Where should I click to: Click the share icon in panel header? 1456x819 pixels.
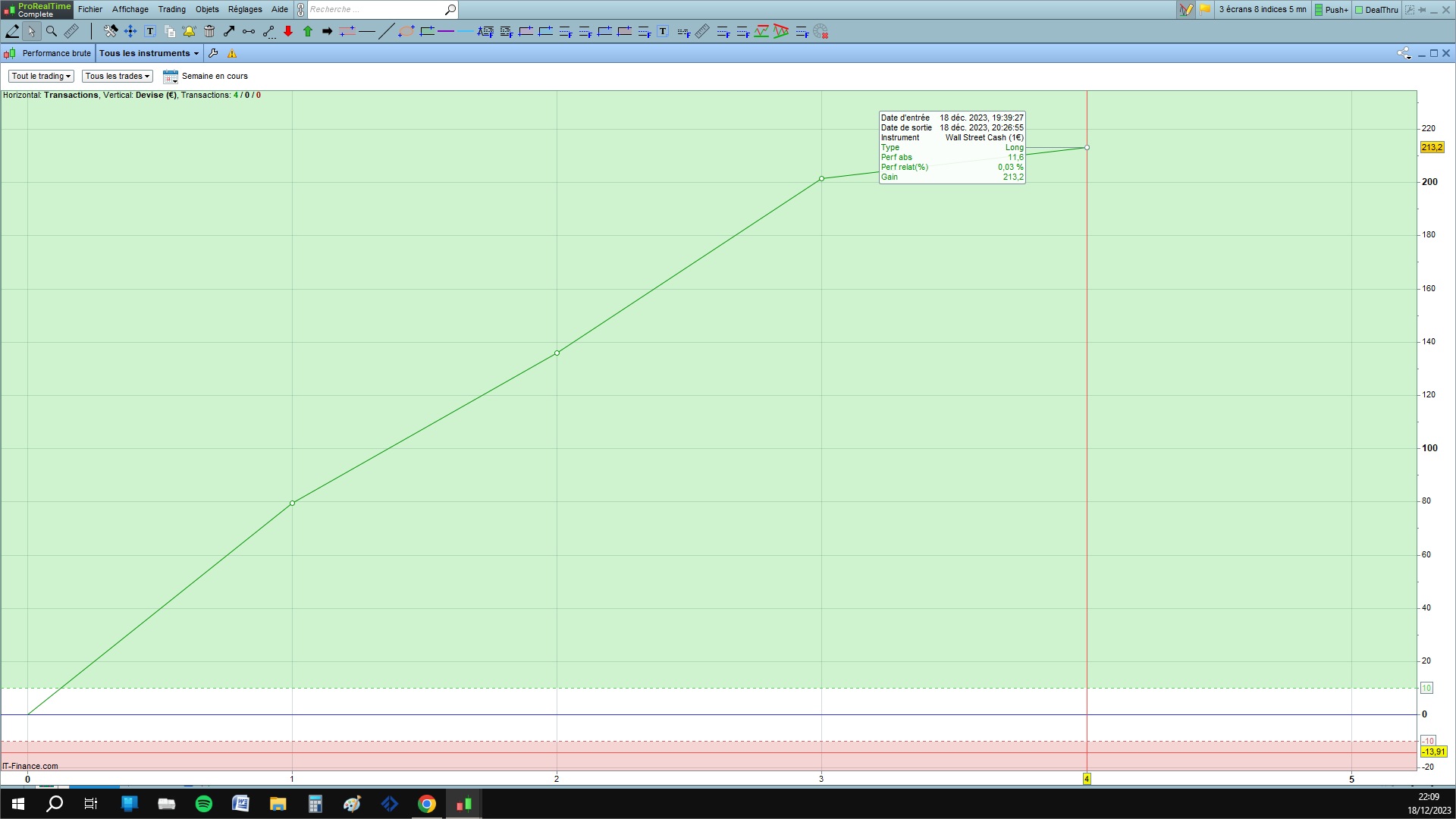tap(1404, 53)
